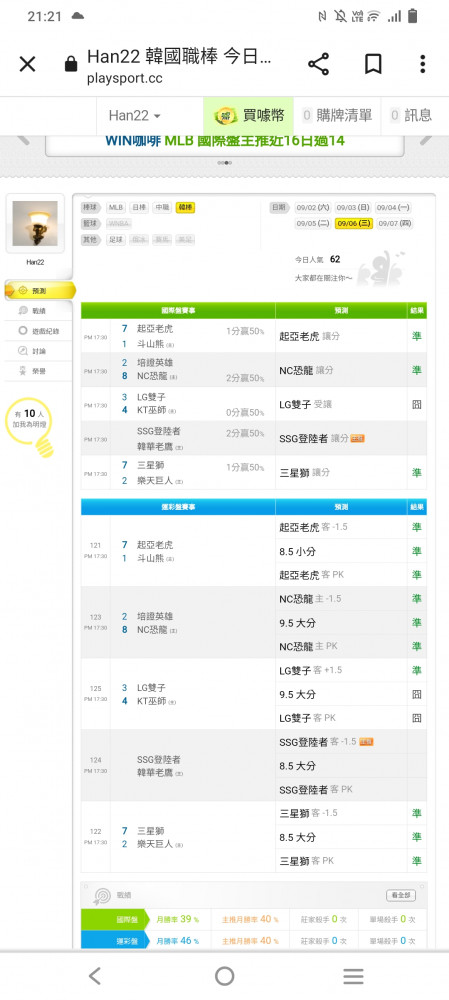Viewport: 449px width, 1000px height.
Task: Close the browser tab with X icon
Action: [27, 64]
